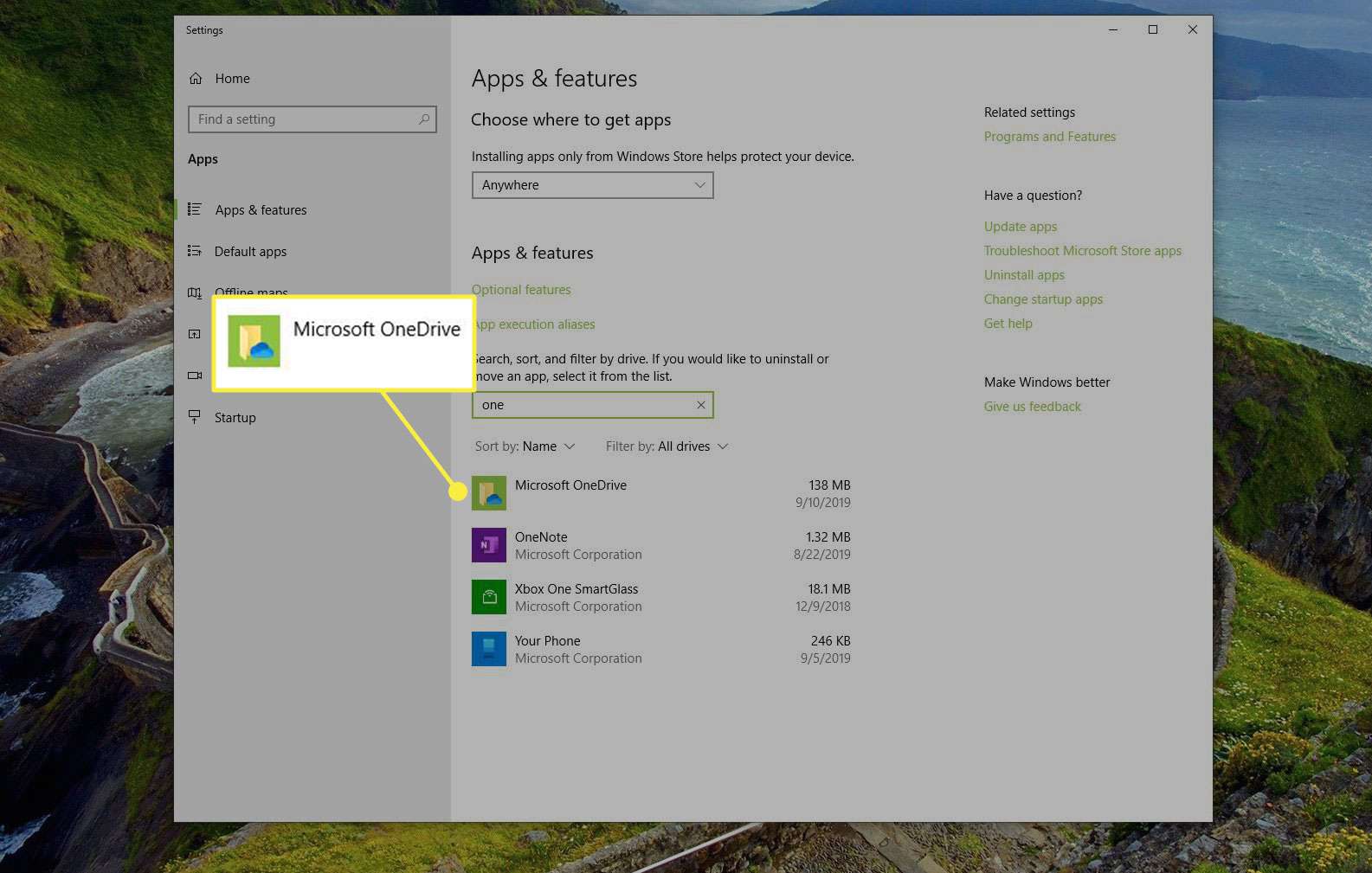Open the Filter by All drives dropdown

click(x=667, y=446)
